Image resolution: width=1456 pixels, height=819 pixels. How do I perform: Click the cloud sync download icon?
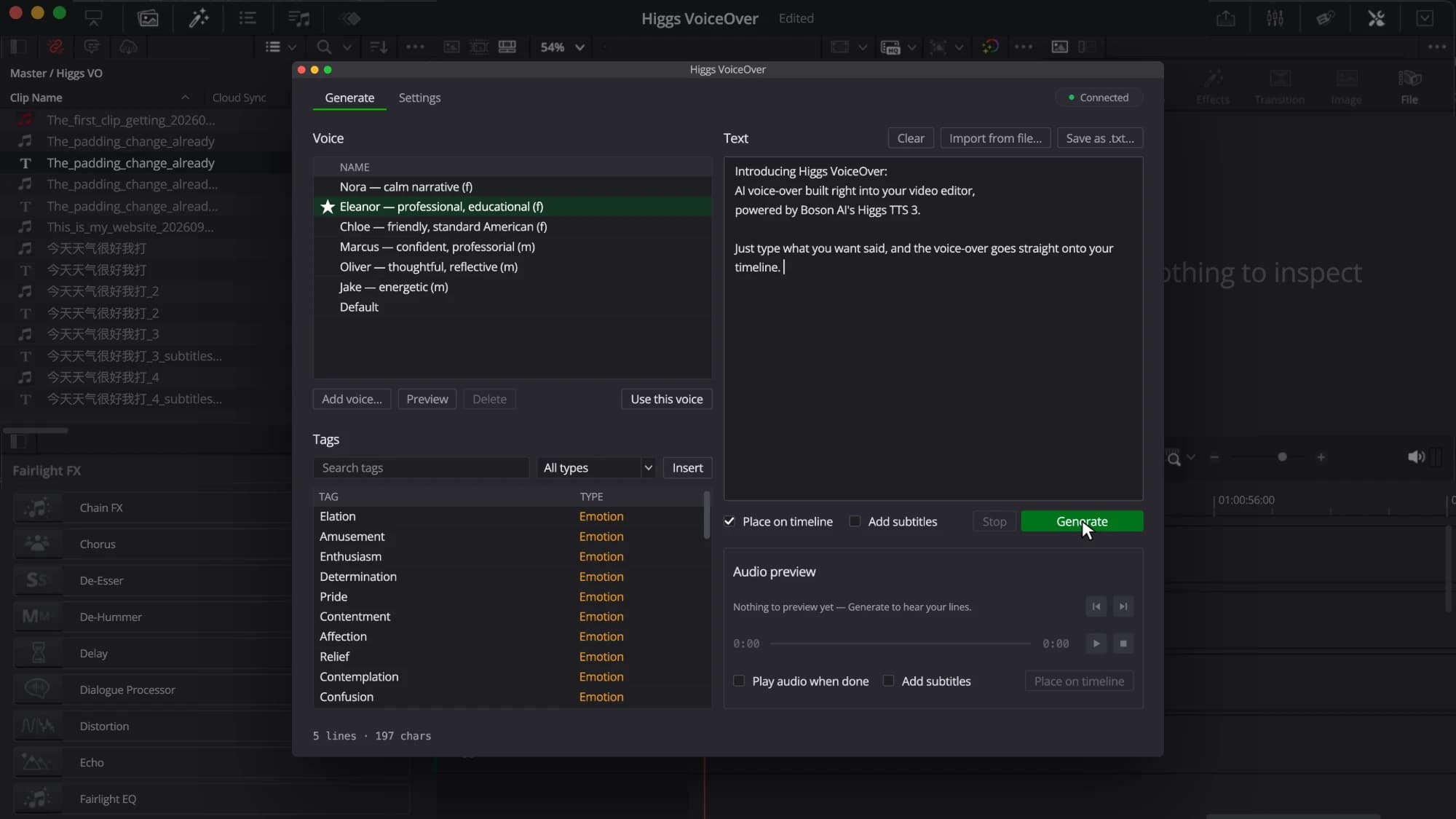point(128,47)
